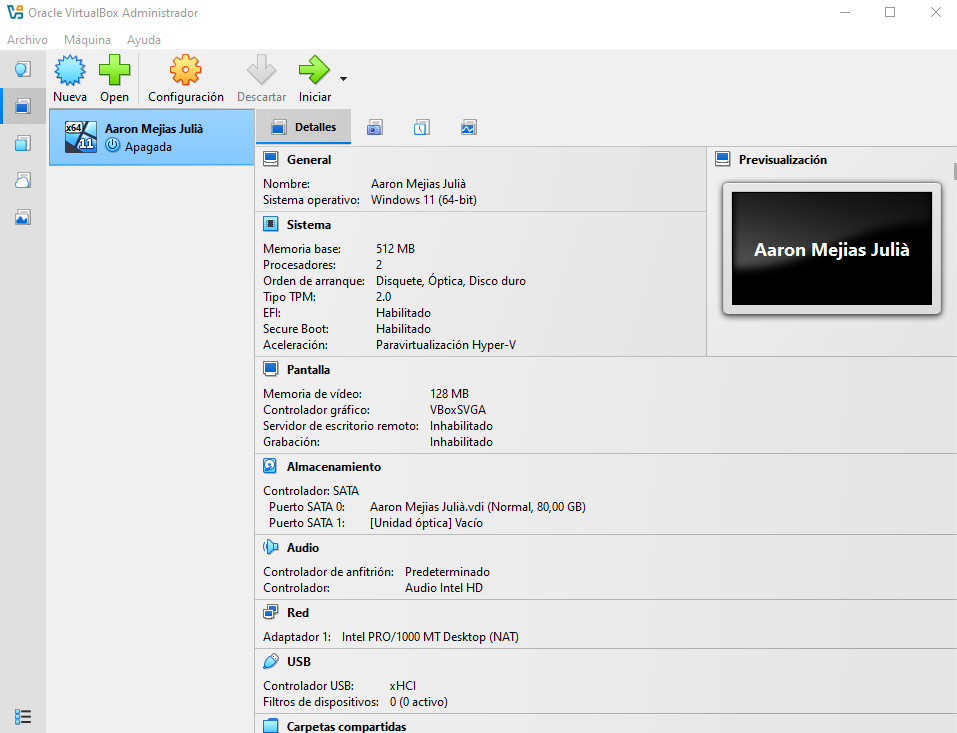Click the Previsualización preview thumbnail
Image resolution: width=957 pixels, height=733 pixels.
click(831, 249)
